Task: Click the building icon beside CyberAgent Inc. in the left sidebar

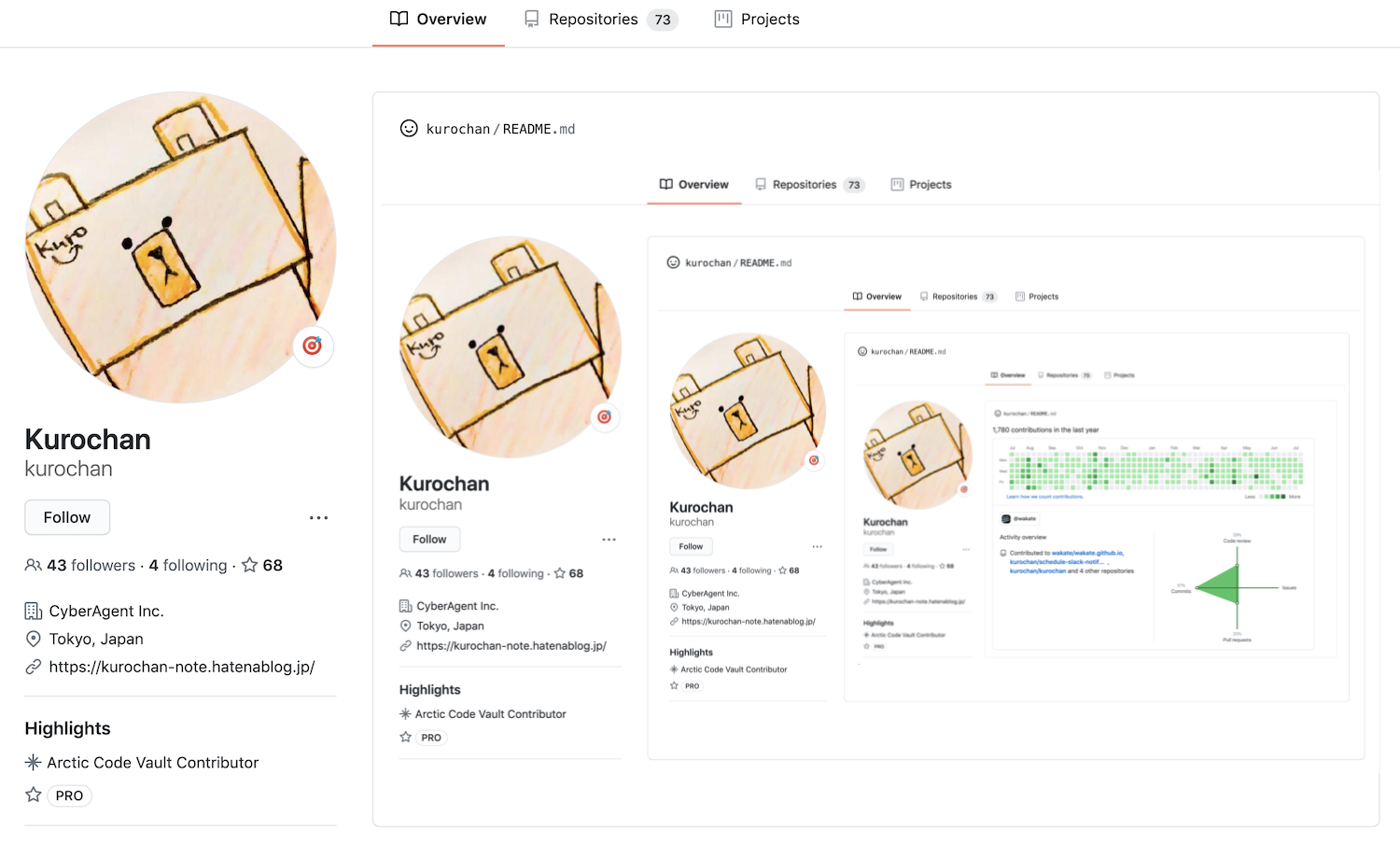Action: (x=34, y=612)
